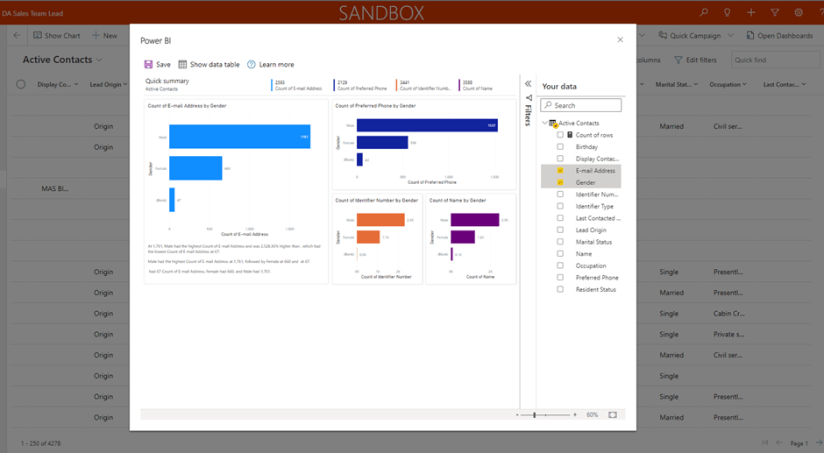
Task: Select all rows circle in grid header
Action: pyautogui.click(x=20, y=84)
